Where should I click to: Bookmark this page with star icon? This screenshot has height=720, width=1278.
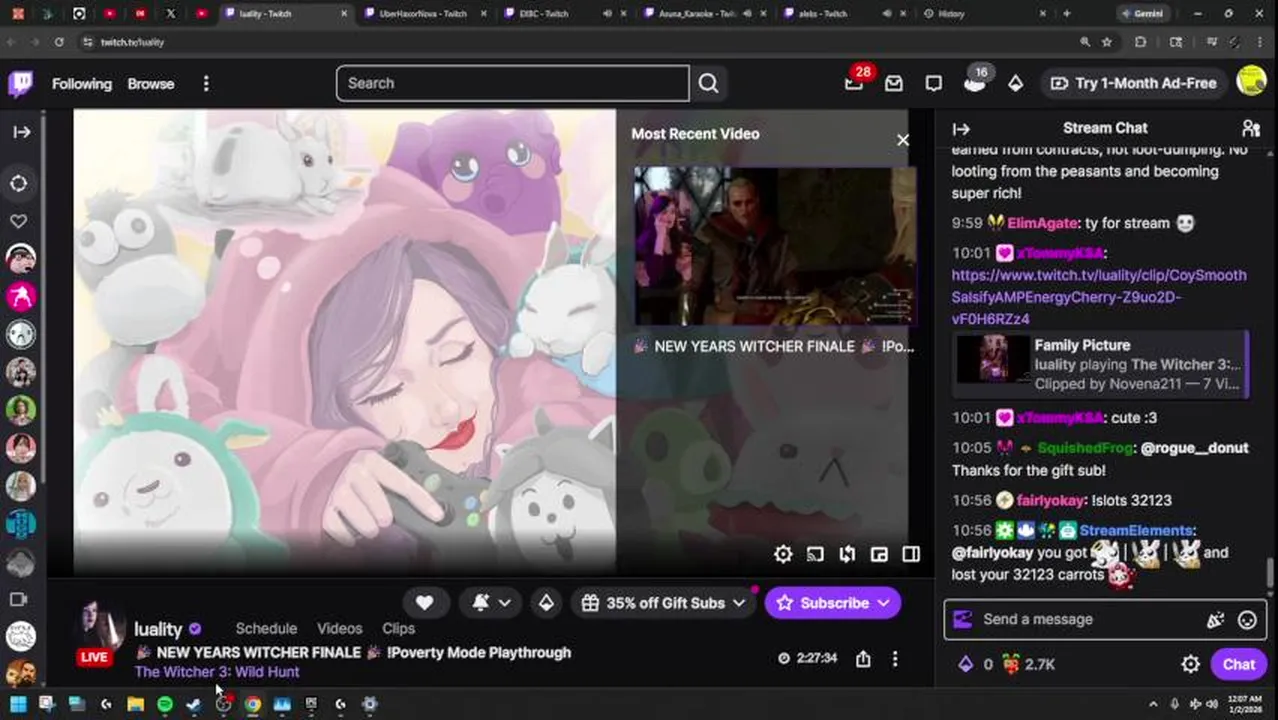click(x=1106, y=42)
